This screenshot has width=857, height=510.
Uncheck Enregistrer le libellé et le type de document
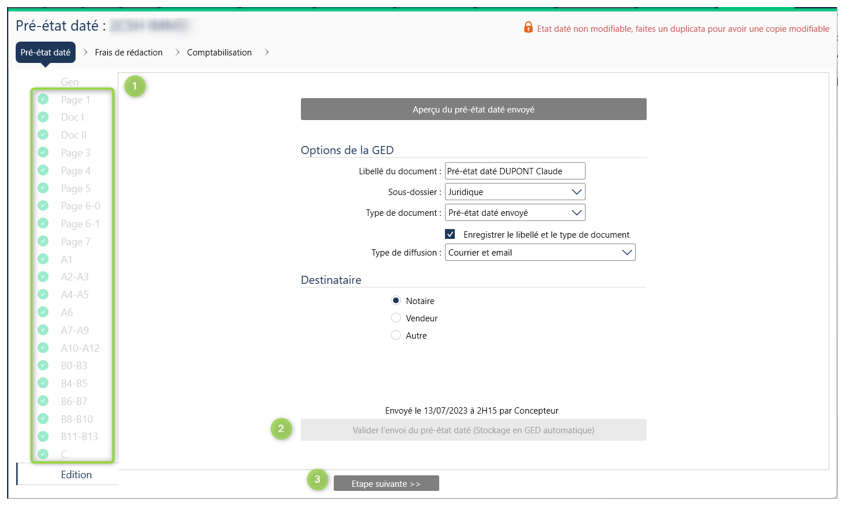(x=450, y=234)
